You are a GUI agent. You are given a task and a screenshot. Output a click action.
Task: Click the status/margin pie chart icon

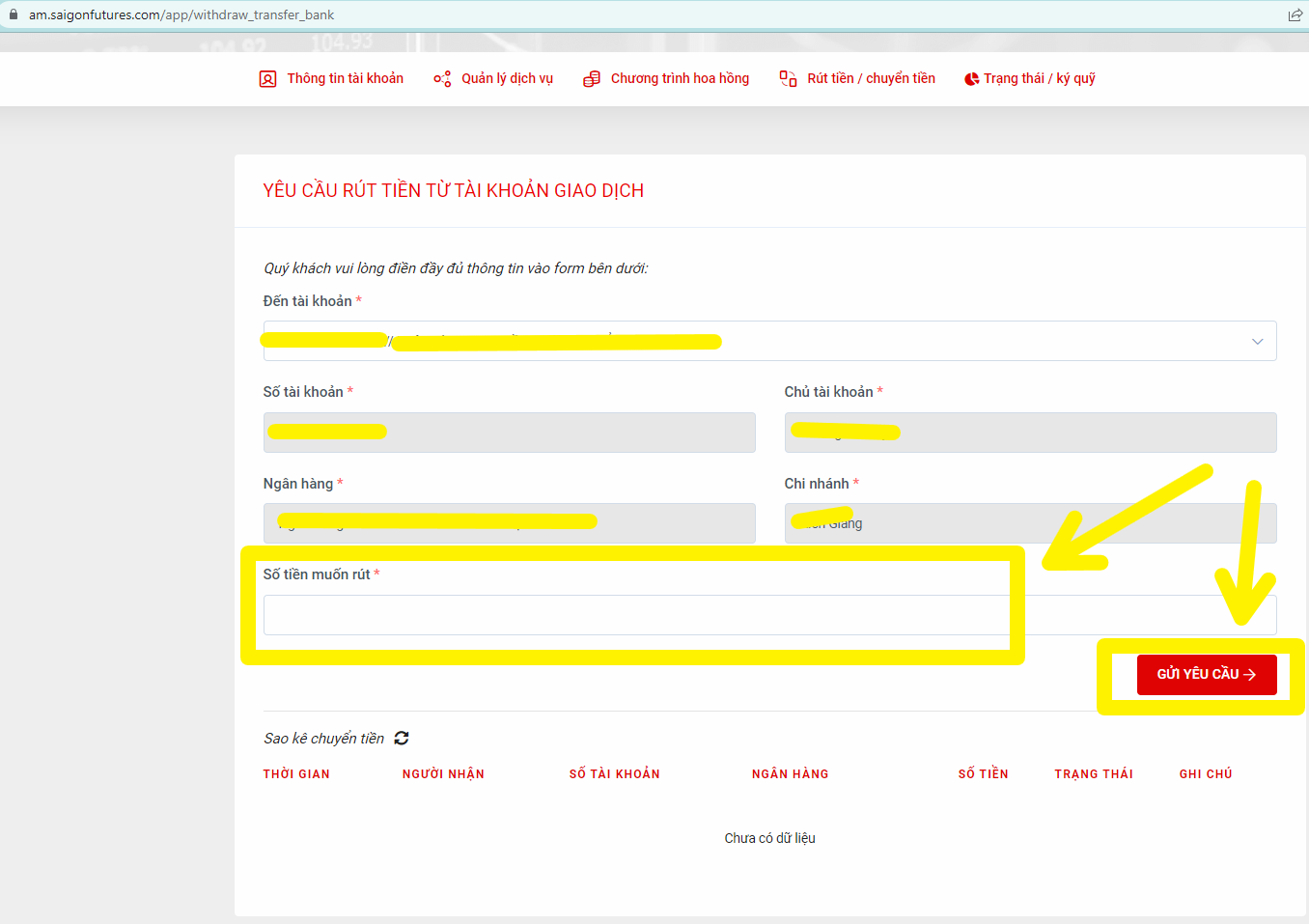tap(971, 79)
